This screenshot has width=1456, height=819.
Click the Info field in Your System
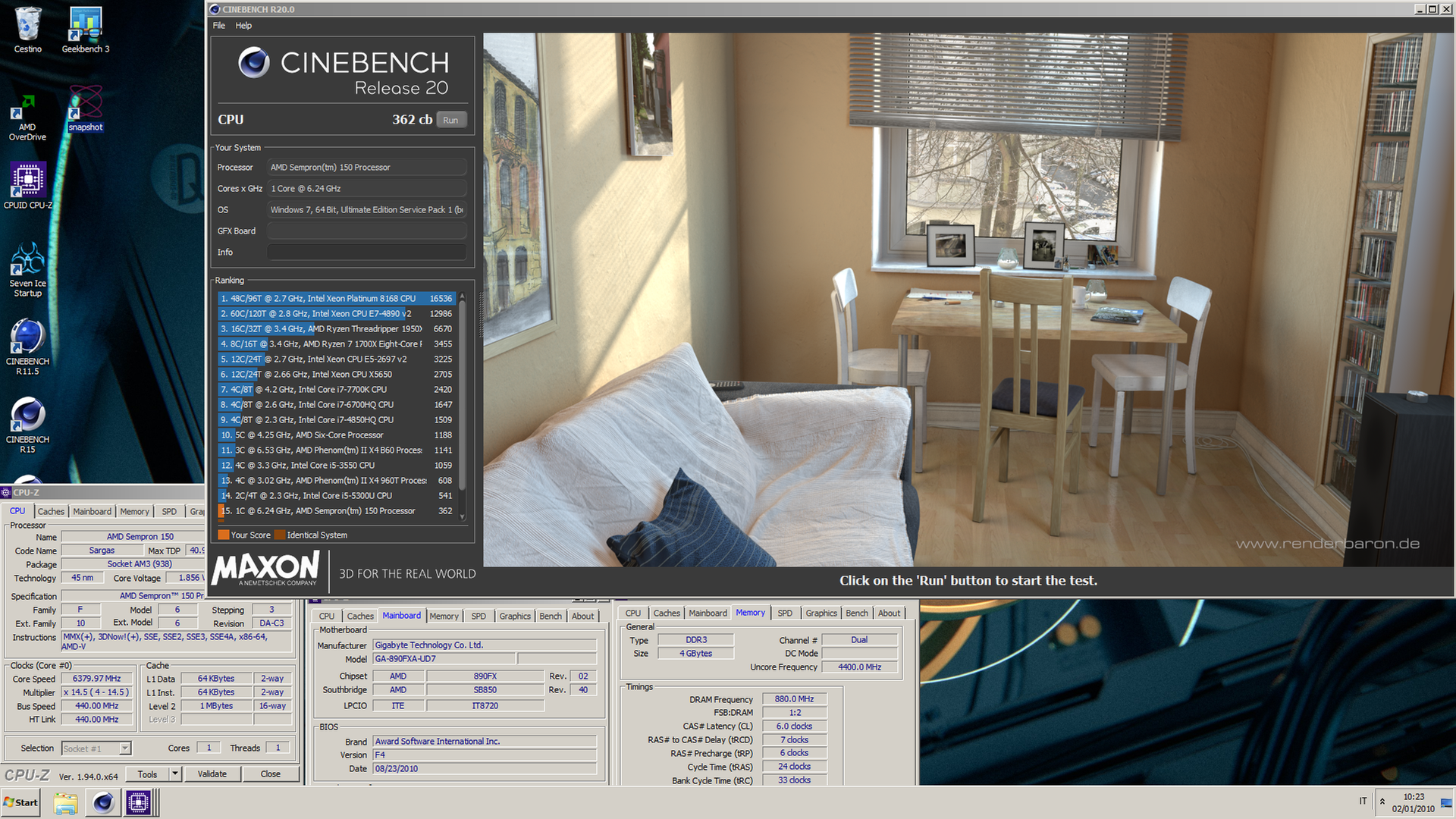pyautogui.click(x=366, y=253)
